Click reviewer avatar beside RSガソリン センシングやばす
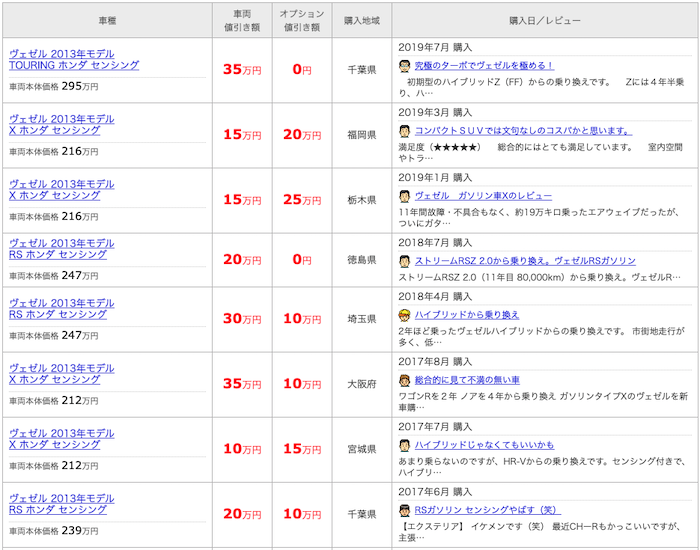 click(404, 510)
